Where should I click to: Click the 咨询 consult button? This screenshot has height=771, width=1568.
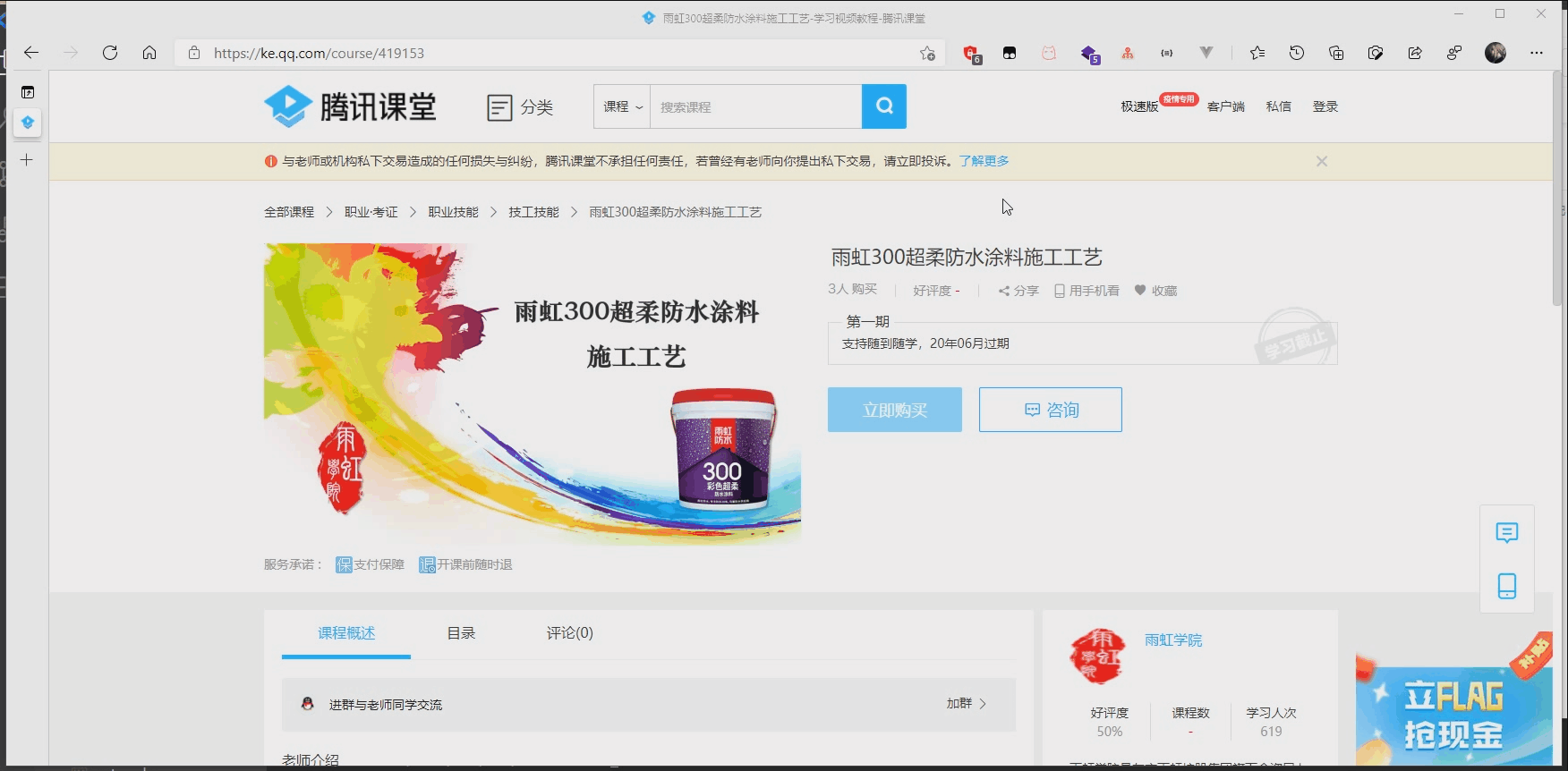pyautogui.click(x=1051, y=410)
